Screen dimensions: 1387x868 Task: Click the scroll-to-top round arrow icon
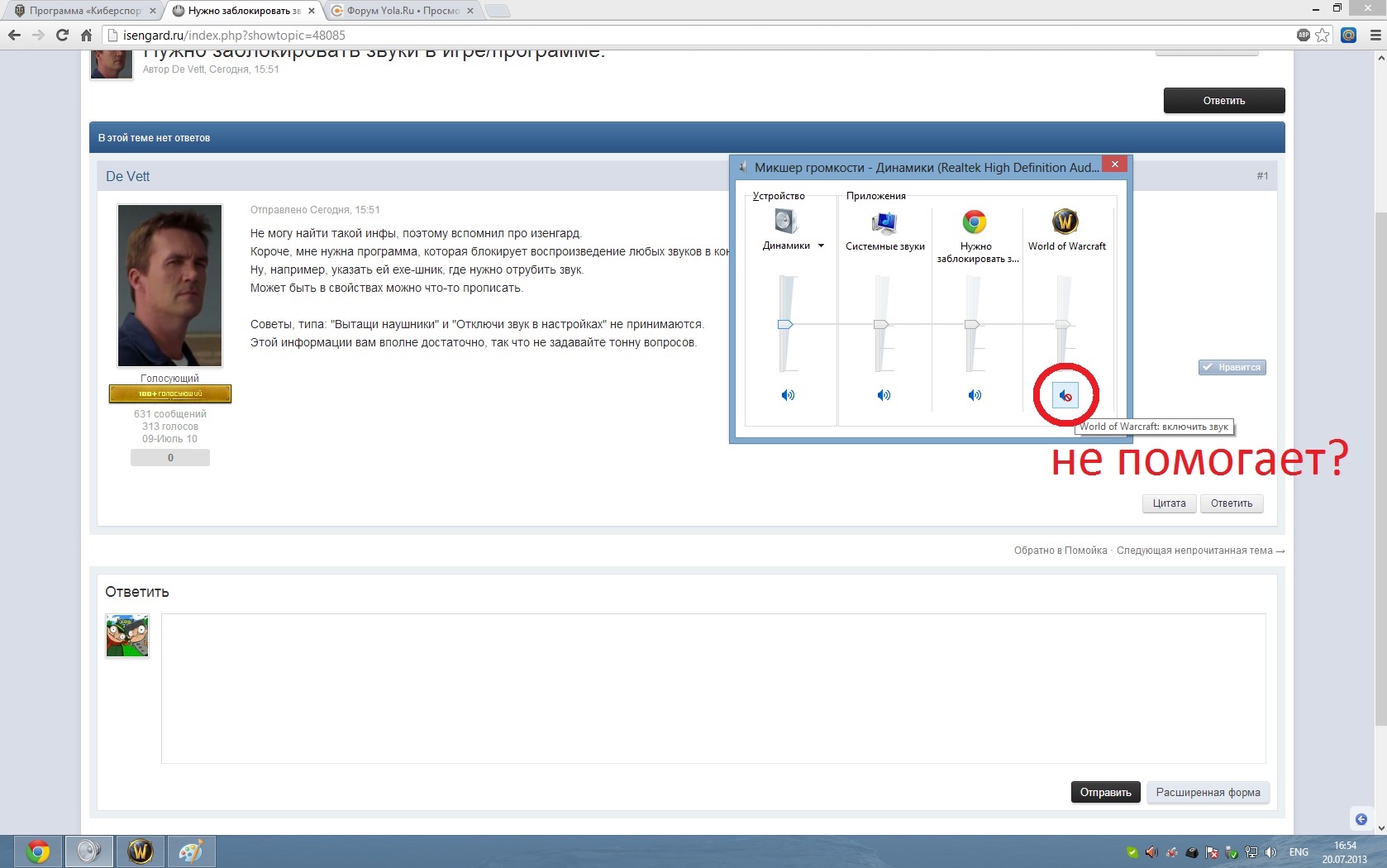pyautogui.click(x=1361, y=819)
